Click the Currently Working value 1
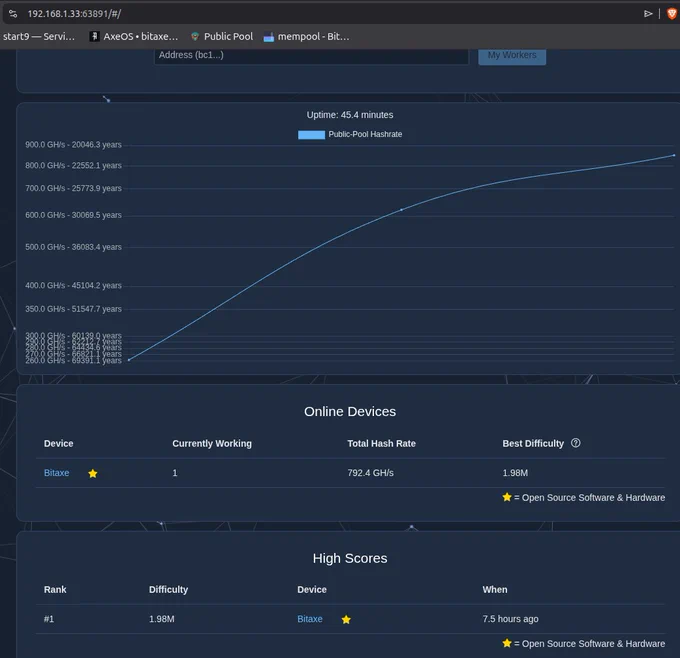Viewport: 680px width, 658px height. [175, 473]
